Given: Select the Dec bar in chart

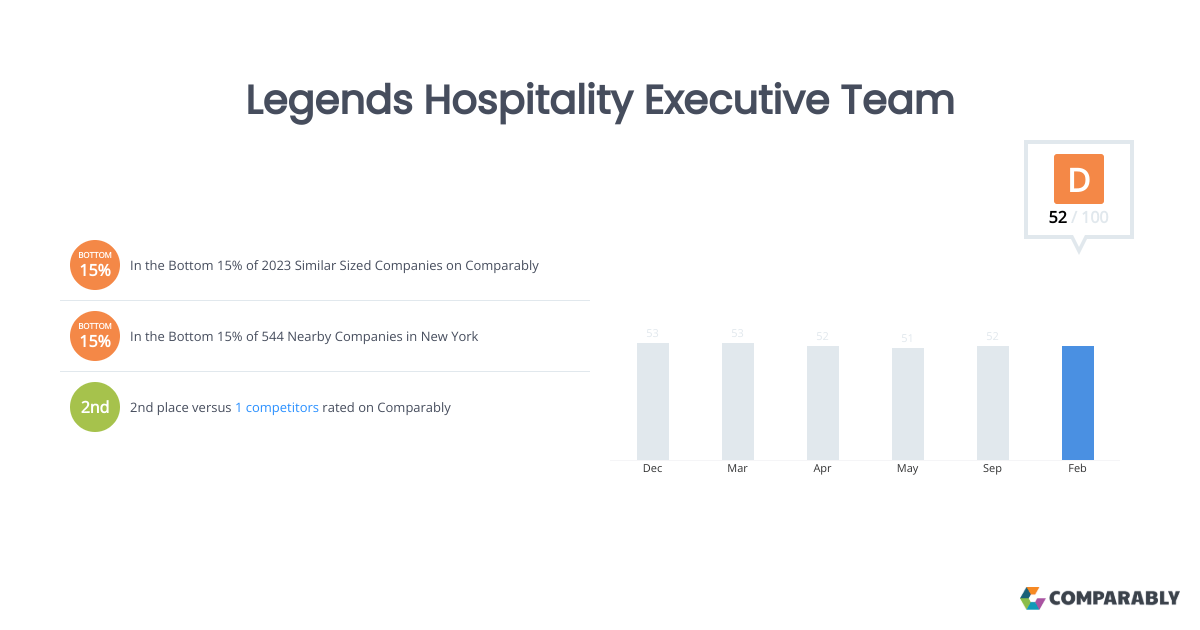Looking at the screenshot, I should click(653, 401).
